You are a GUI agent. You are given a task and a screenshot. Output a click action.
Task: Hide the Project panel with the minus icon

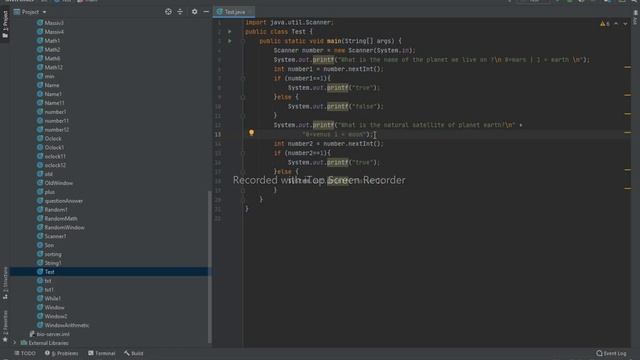[206, 12]
